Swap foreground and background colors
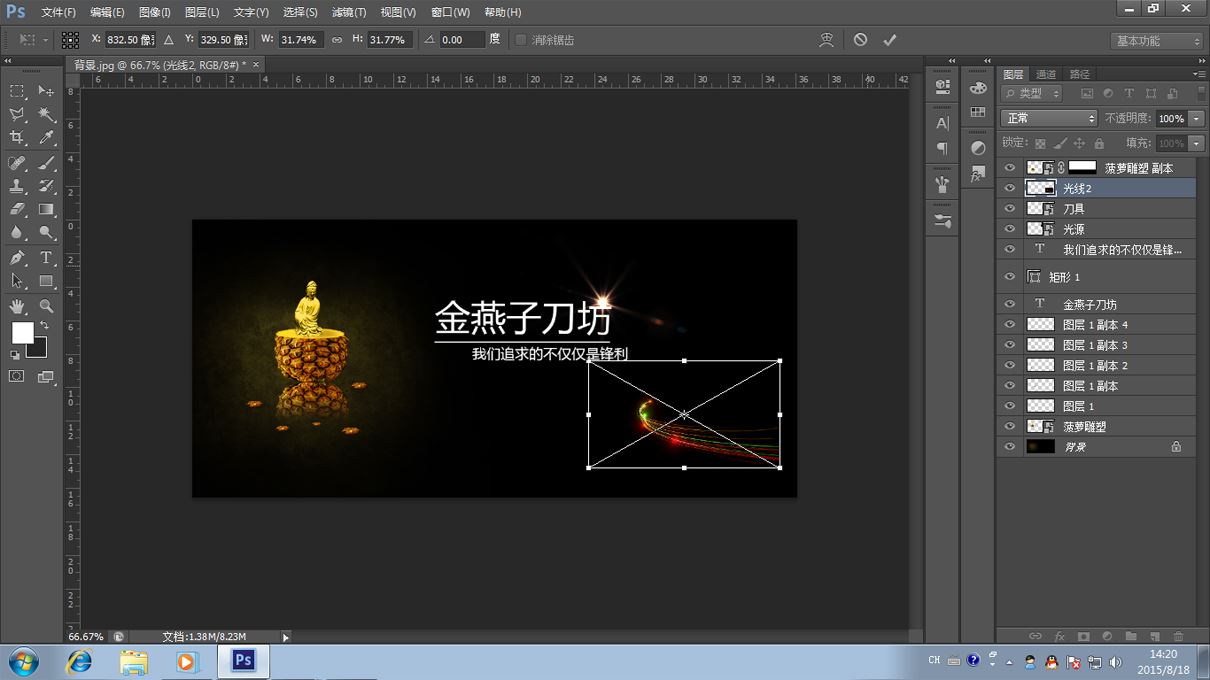 coord(44,326)
